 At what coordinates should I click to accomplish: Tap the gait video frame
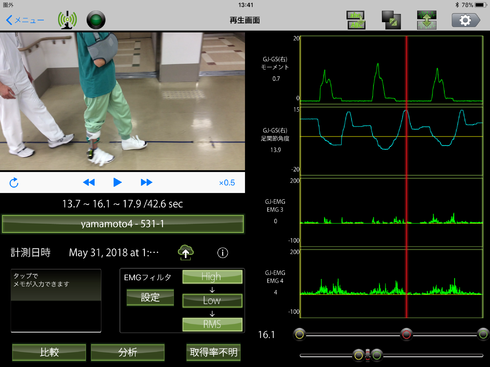point(122,101)
